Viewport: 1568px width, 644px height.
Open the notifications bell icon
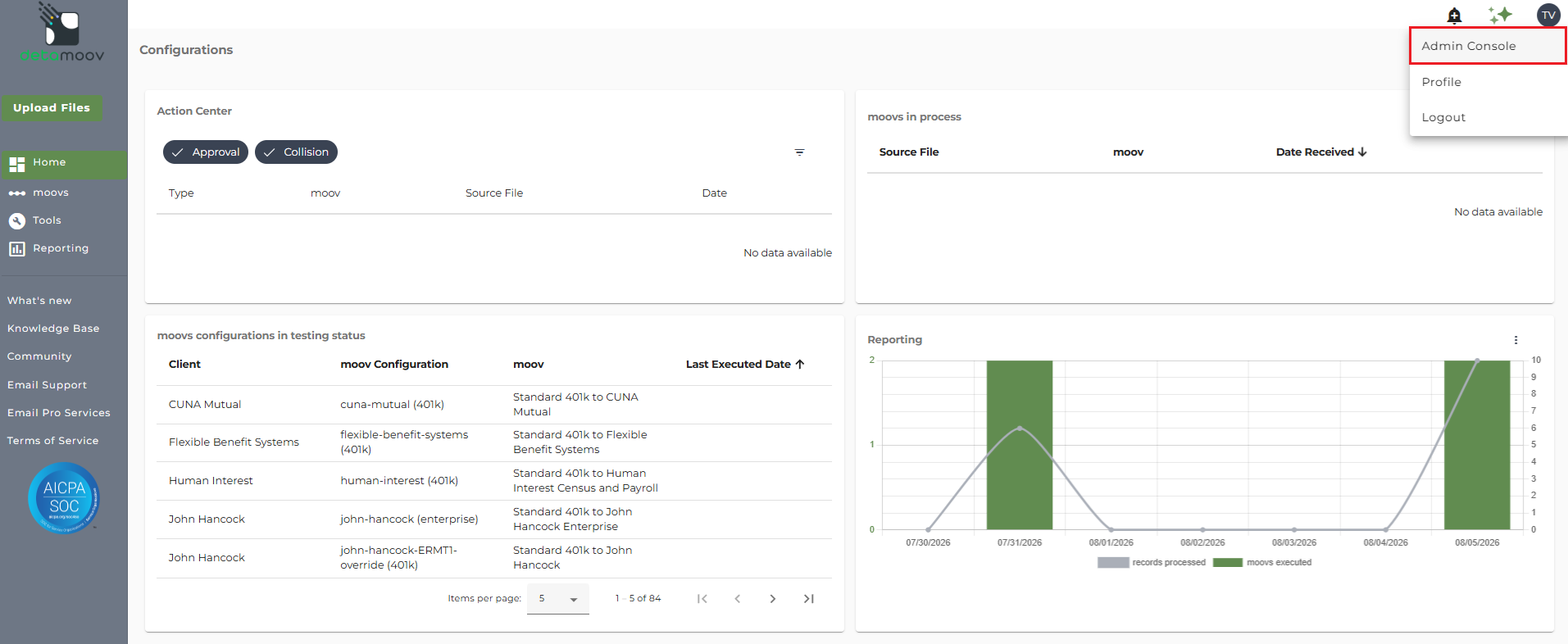(x=1454, y=16)
